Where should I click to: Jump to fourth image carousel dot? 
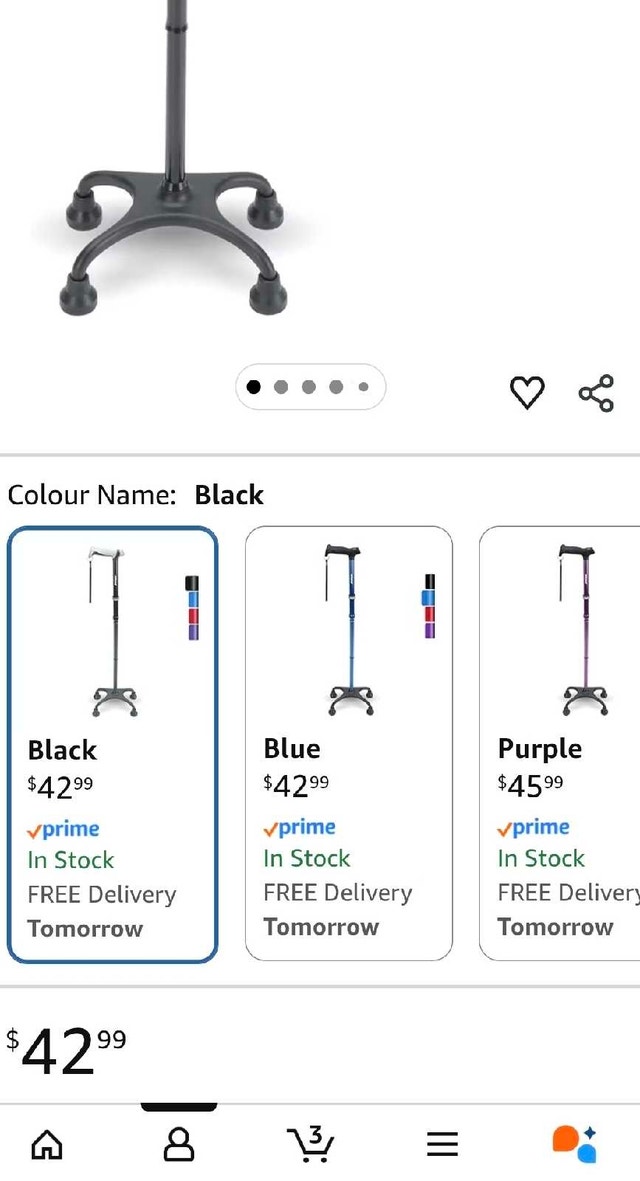click(x=336, y=387)
